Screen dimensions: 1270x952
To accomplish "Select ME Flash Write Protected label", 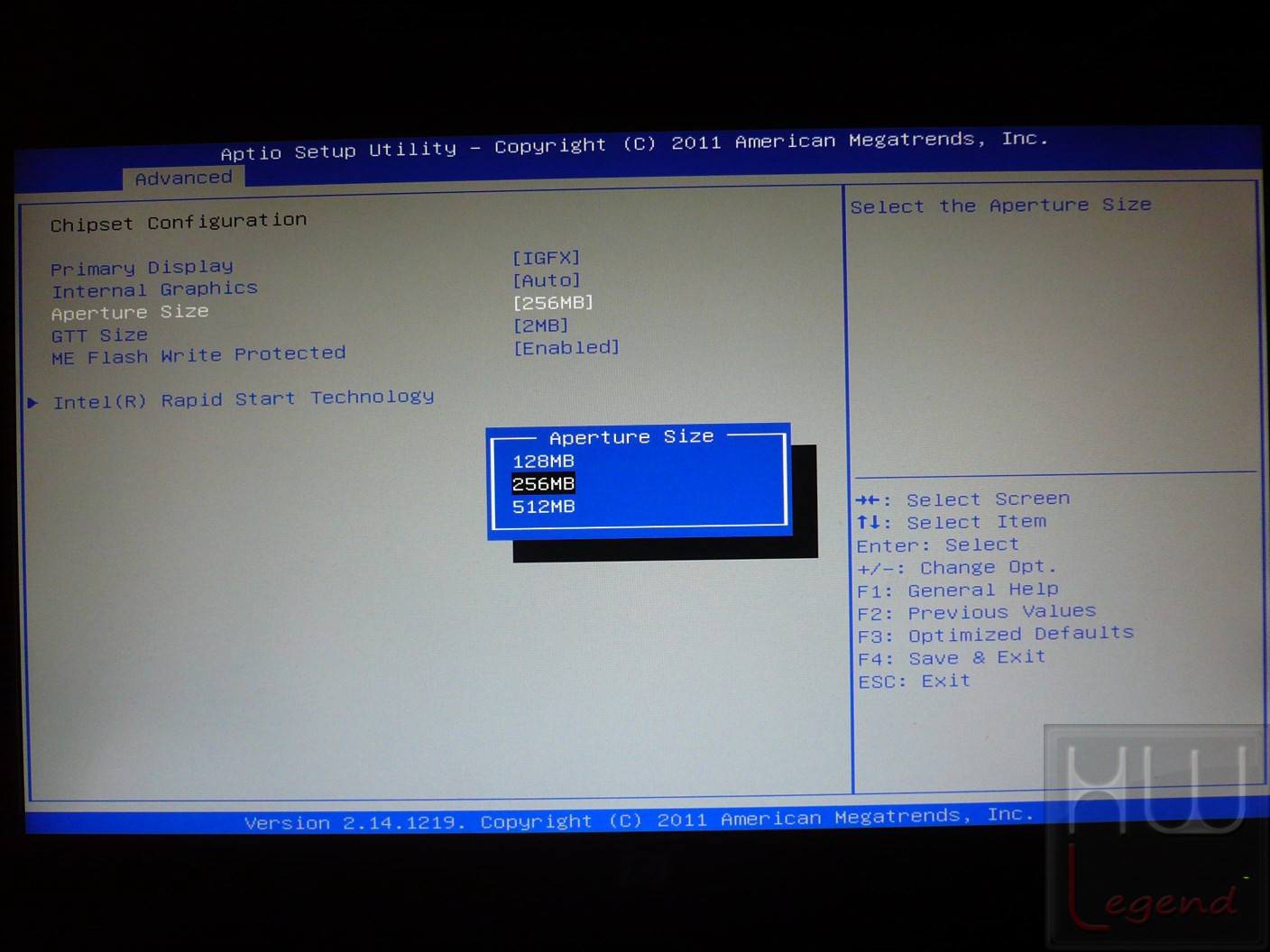I will 198,356.
